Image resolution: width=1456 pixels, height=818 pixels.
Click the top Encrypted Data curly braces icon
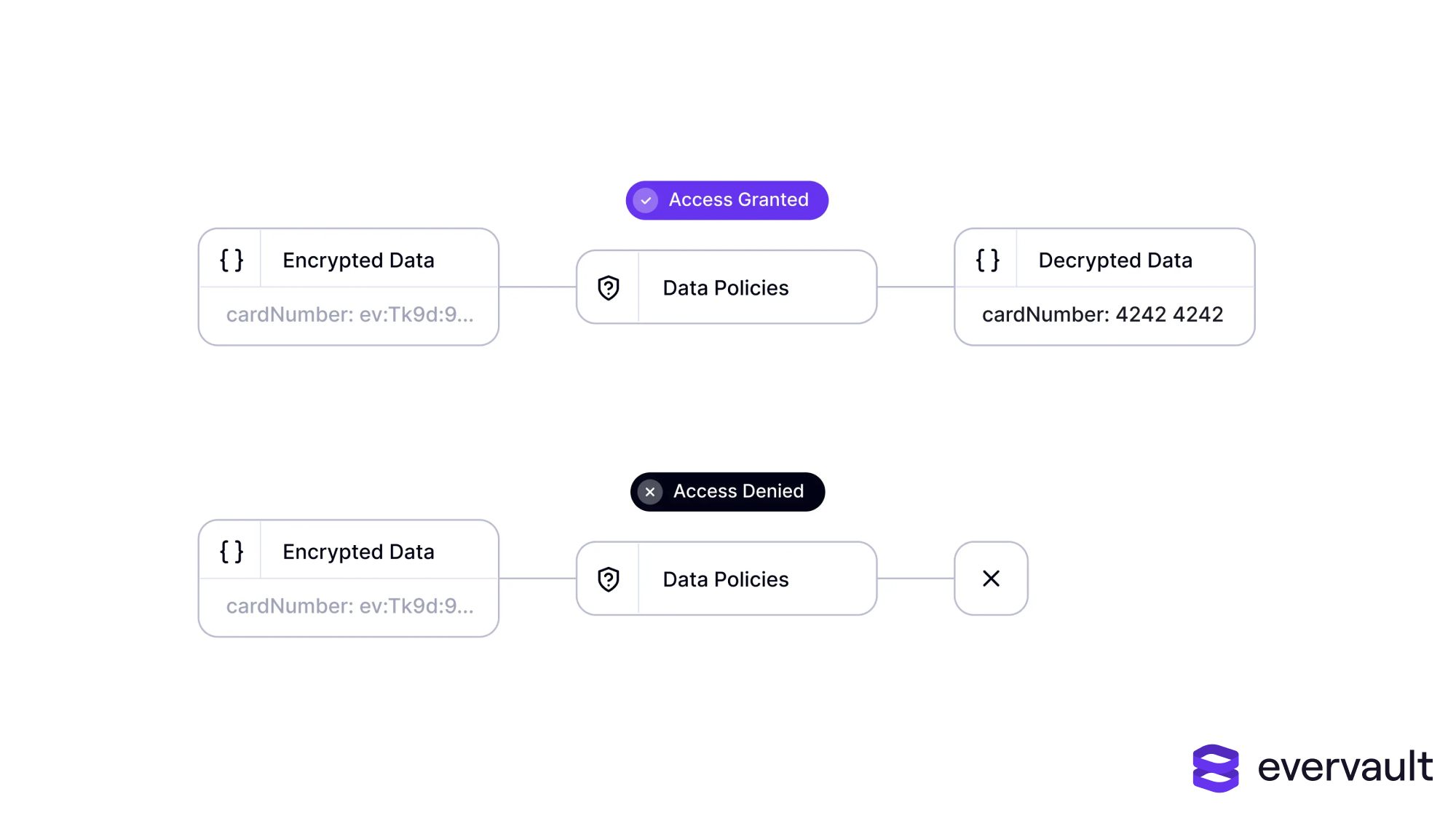232,260
